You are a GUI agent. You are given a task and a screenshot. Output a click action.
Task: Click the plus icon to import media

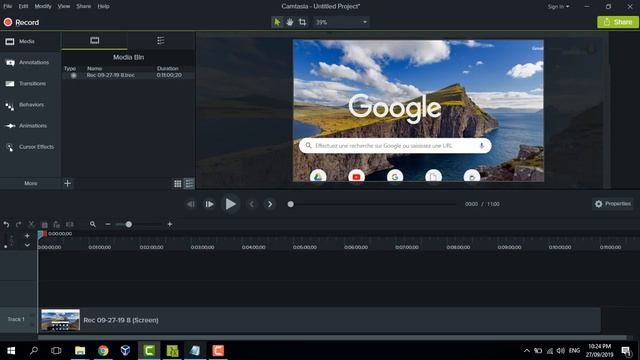(68, 183)
